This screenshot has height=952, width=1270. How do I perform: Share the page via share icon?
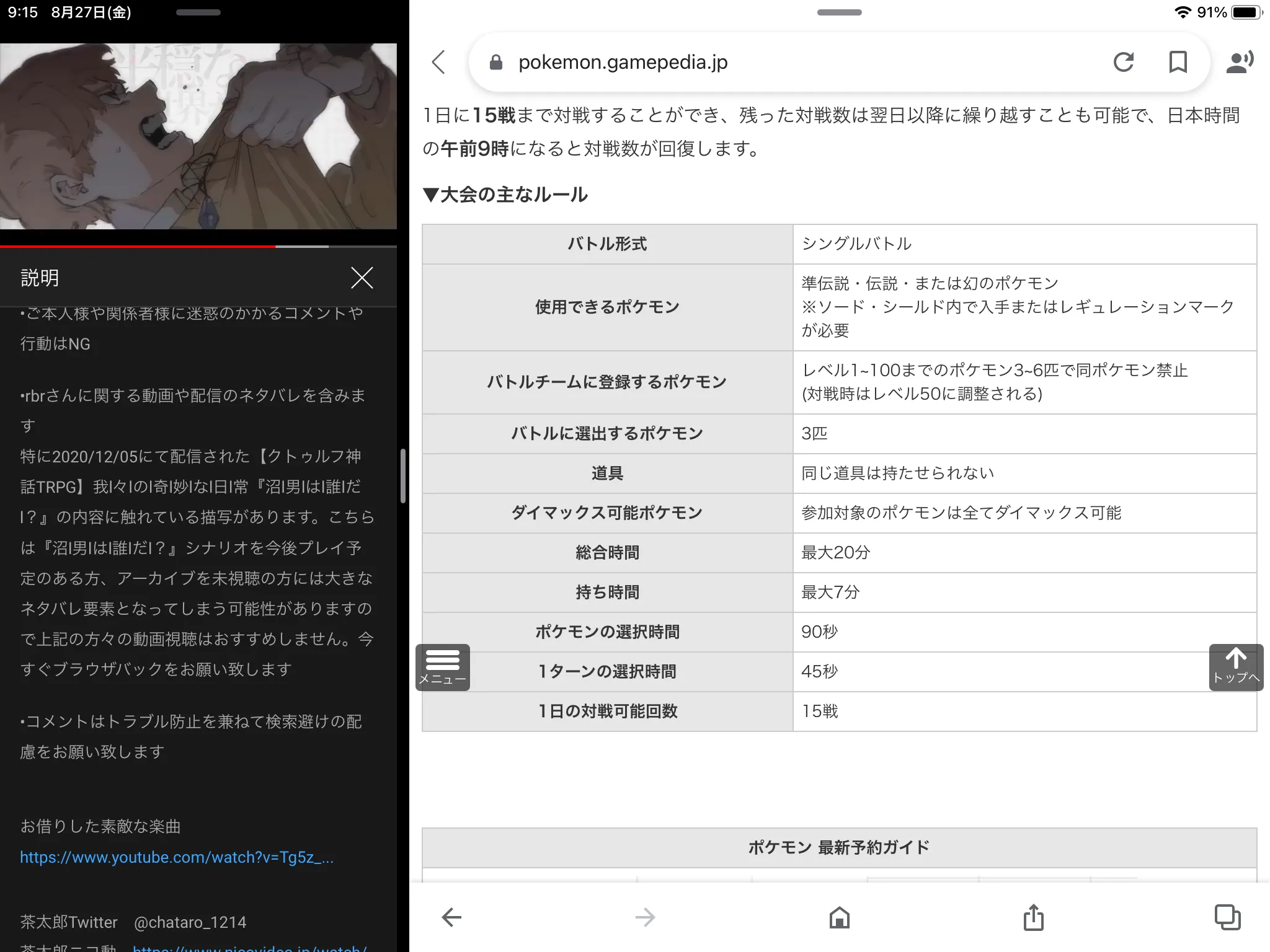pos(1034,917)
